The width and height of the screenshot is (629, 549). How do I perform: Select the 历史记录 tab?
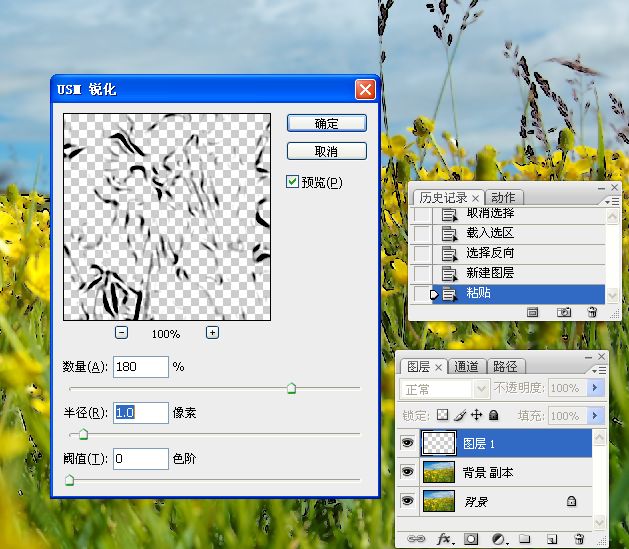tap(443, 198)
